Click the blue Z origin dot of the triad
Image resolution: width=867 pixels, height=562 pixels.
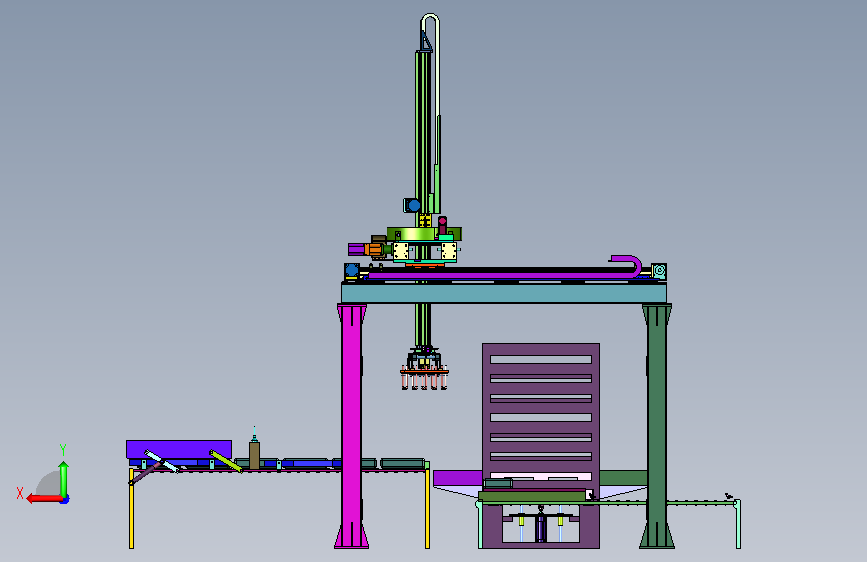pos(65,499)
